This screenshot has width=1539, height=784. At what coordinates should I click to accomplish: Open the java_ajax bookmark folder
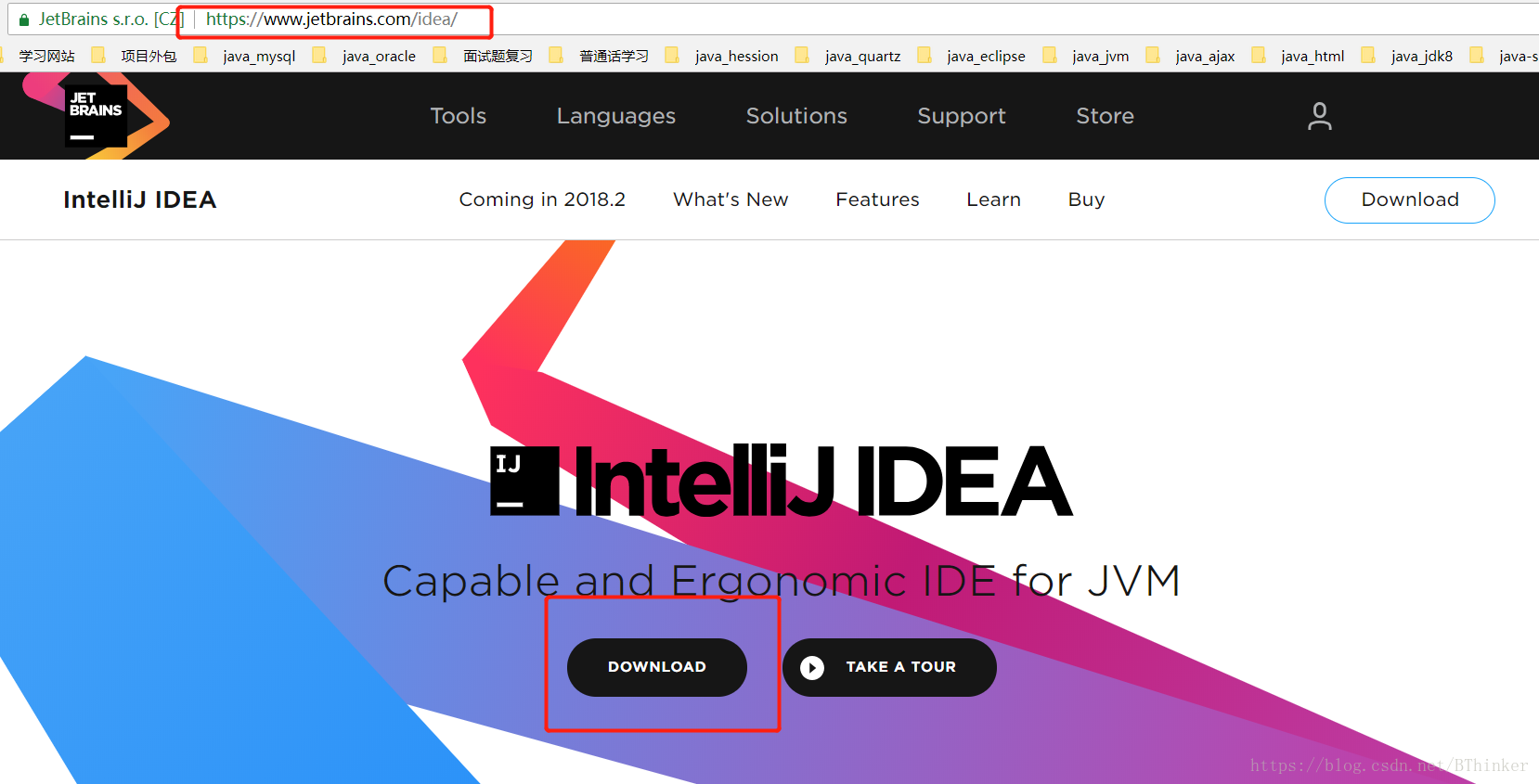(x=1191, y=56)
